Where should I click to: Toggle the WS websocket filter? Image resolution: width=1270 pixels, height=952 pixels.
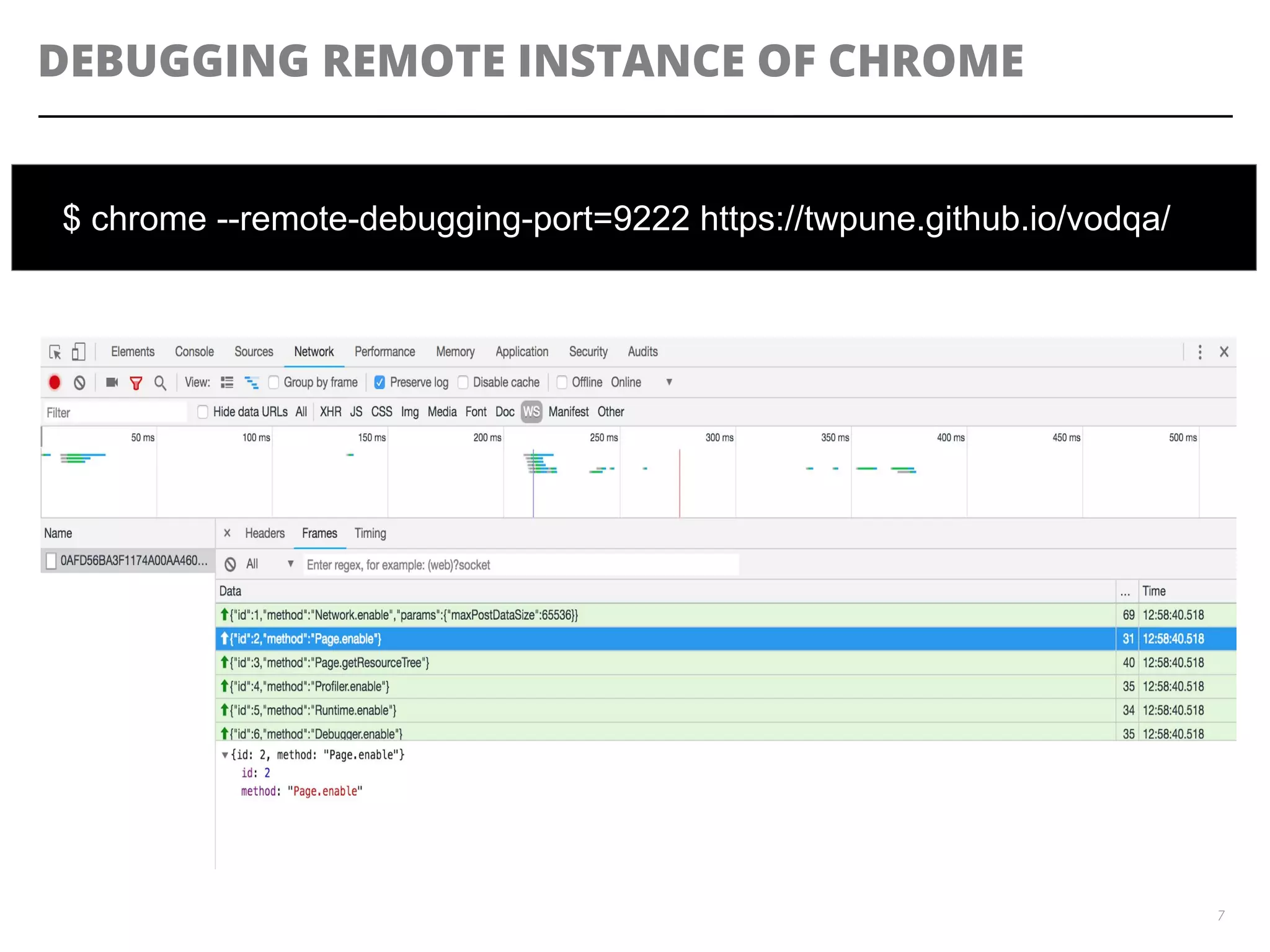click(x=531, y=412)
